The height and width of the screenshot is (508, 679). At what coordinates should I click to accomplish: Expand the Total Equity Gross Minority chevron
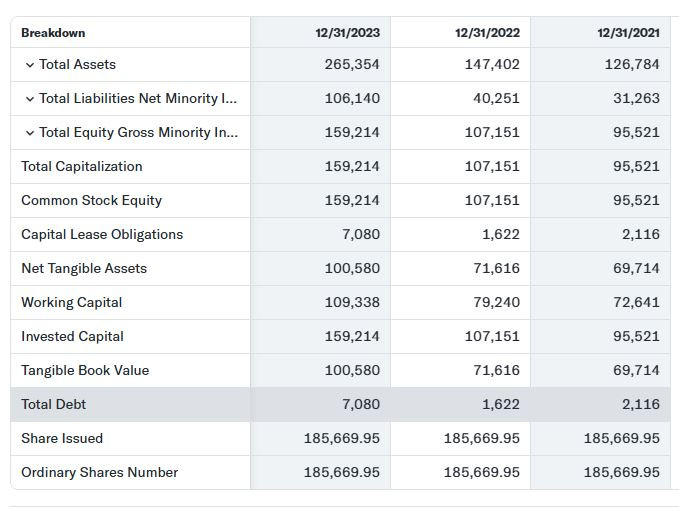pyautogui.click(x=29, y=133)
